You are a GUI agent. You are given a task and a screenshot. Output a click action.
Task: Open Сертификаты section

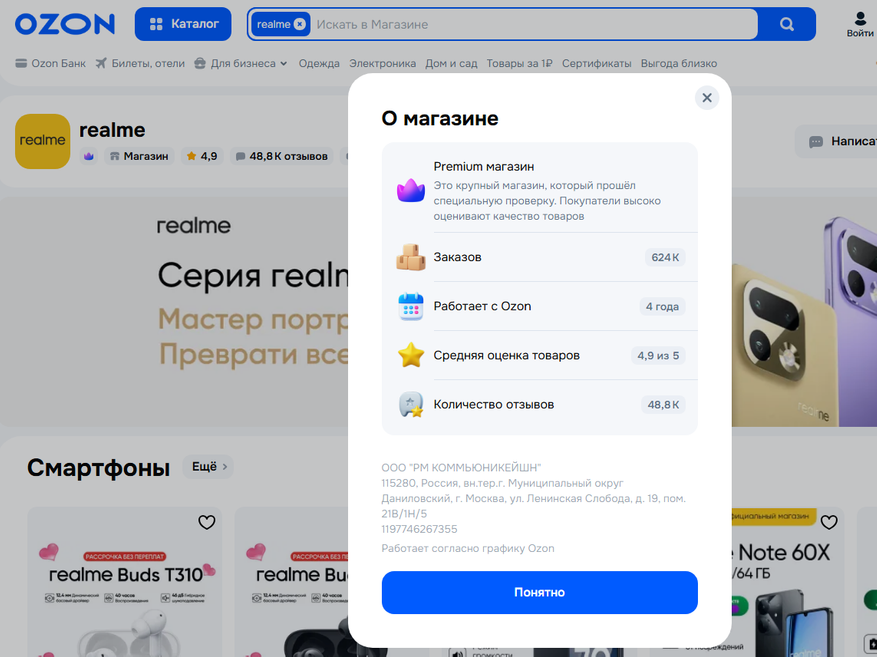596,63
